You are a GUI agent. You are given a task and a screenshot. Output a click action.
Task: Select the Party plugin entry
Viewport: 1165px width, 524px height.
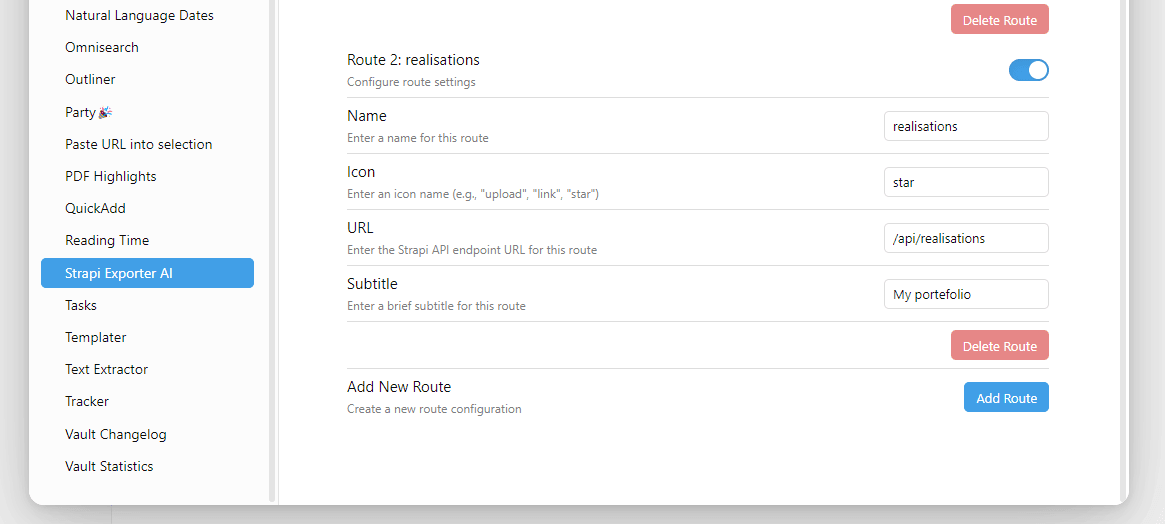[88, 112]
